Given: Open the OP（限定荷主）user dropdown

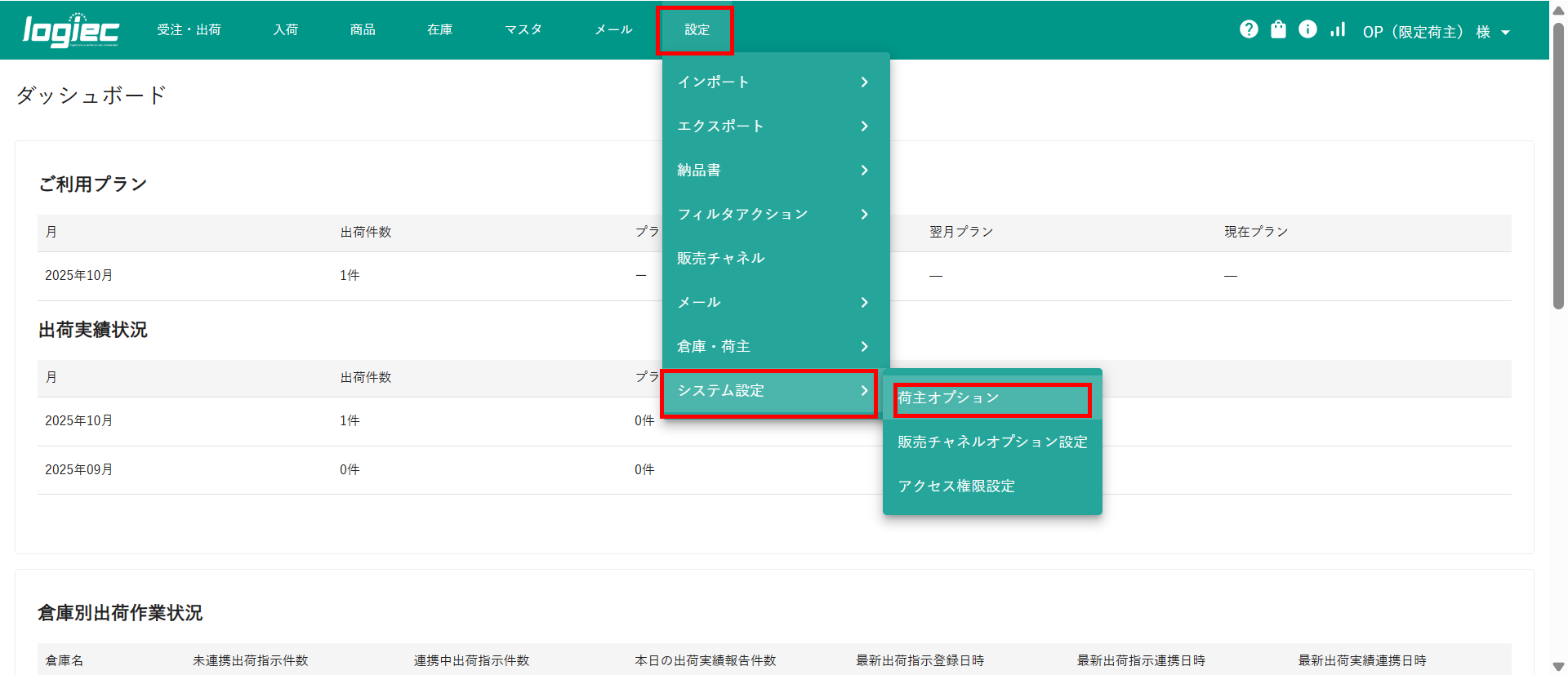Looking at the screenshot, I should [x=1436, y=32].
